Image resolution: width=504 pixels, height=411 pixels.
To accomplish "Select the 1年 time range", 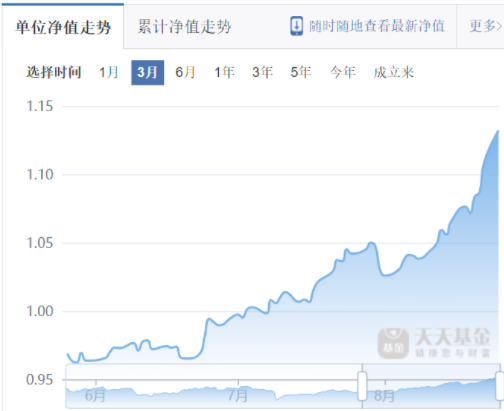I will 224,72.
